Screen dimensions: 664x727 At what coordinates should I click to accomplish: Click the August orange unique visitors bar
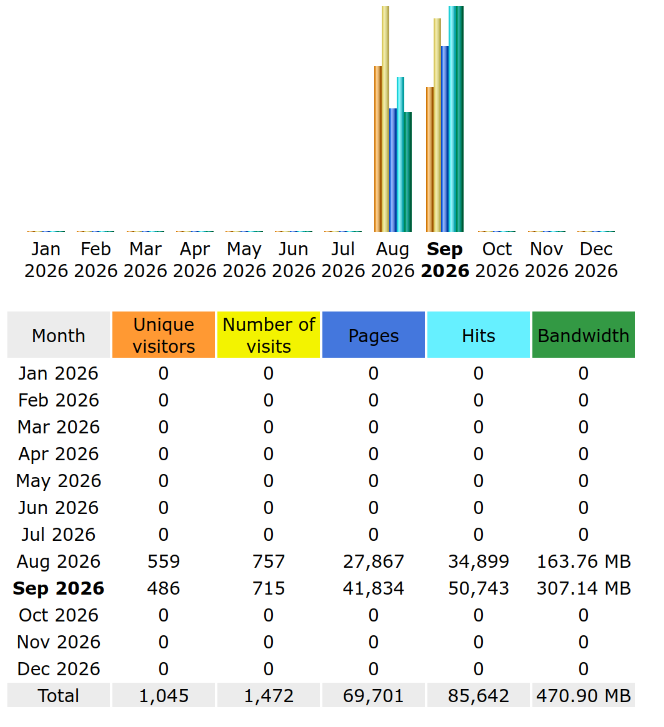pos(378,149)
